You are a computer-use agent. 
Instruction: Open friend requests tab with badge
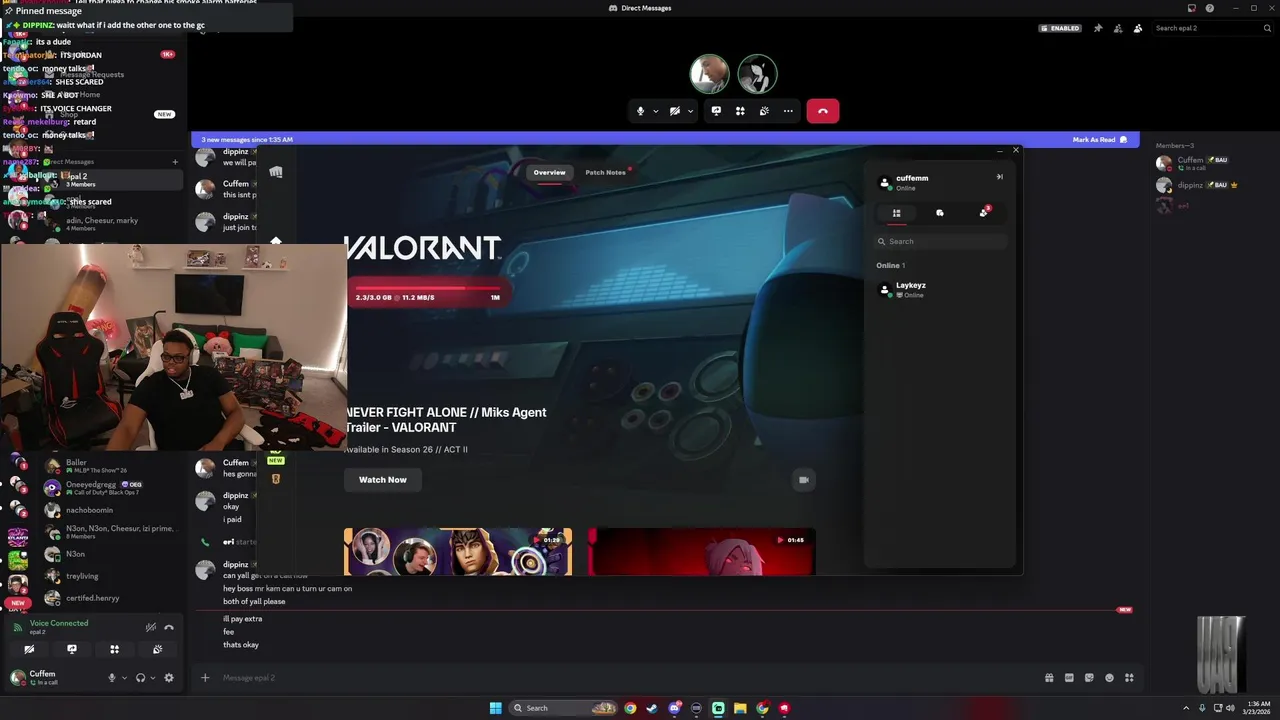(x=984, y=212)
